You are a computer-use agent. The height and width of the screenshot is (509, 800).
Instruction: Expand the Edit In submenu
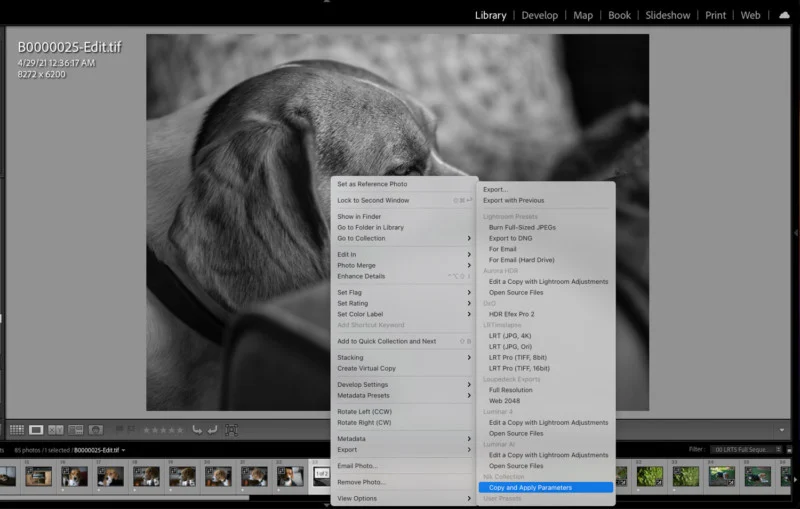coord(404,254)
